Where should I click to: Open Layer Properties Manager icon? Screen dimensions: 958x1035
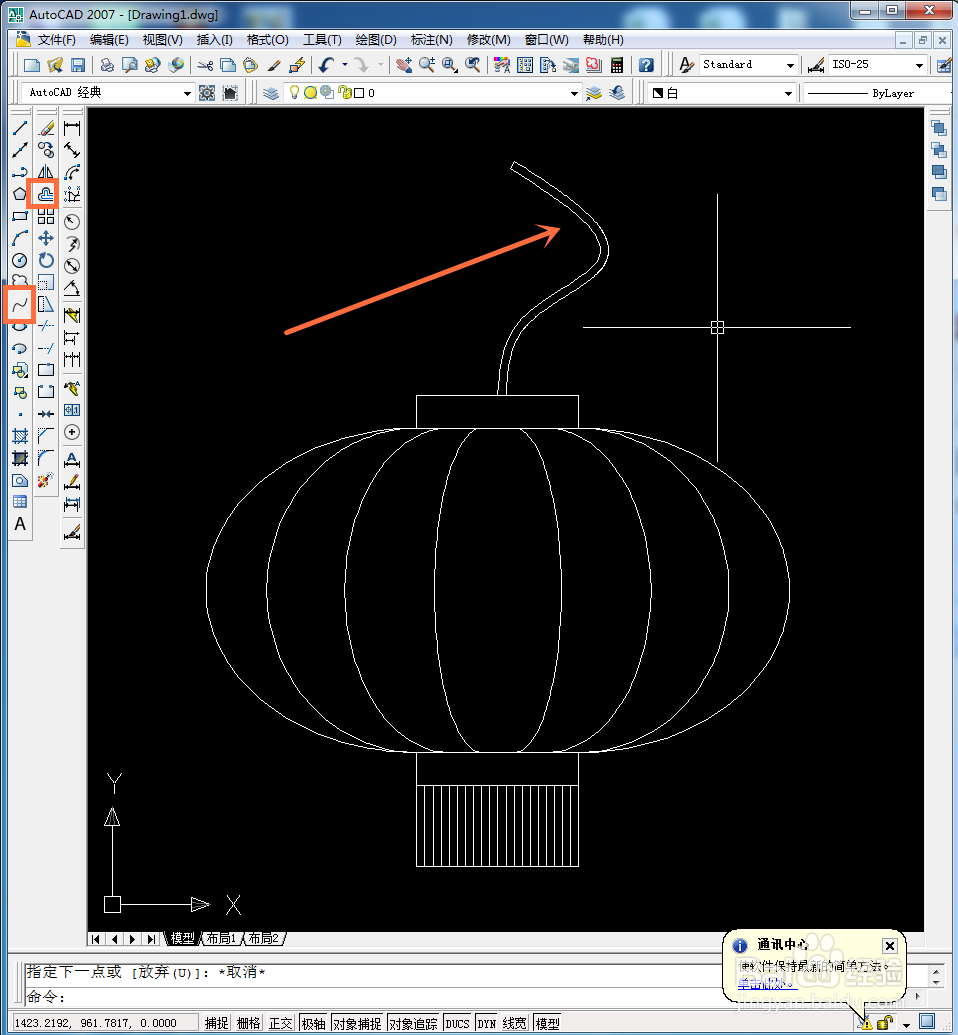(x=270, y=93)
